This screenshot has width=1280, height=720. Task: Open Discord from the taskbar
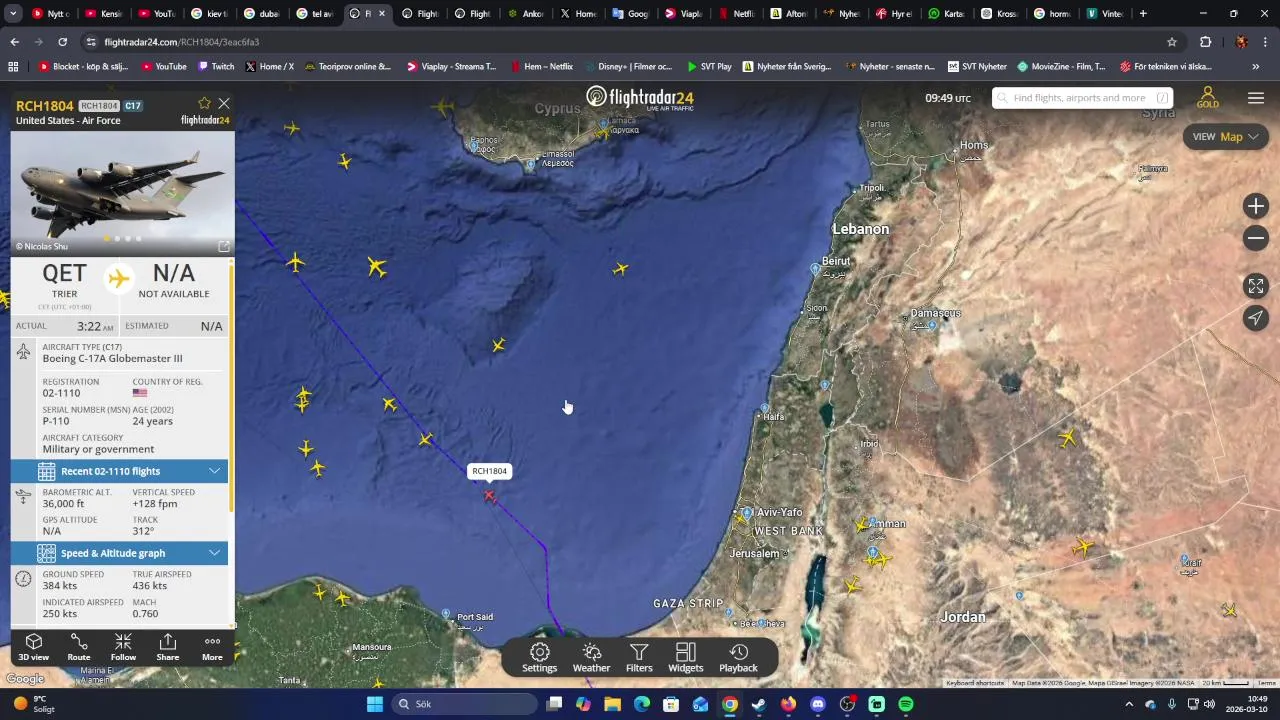[x=818, y=704]
